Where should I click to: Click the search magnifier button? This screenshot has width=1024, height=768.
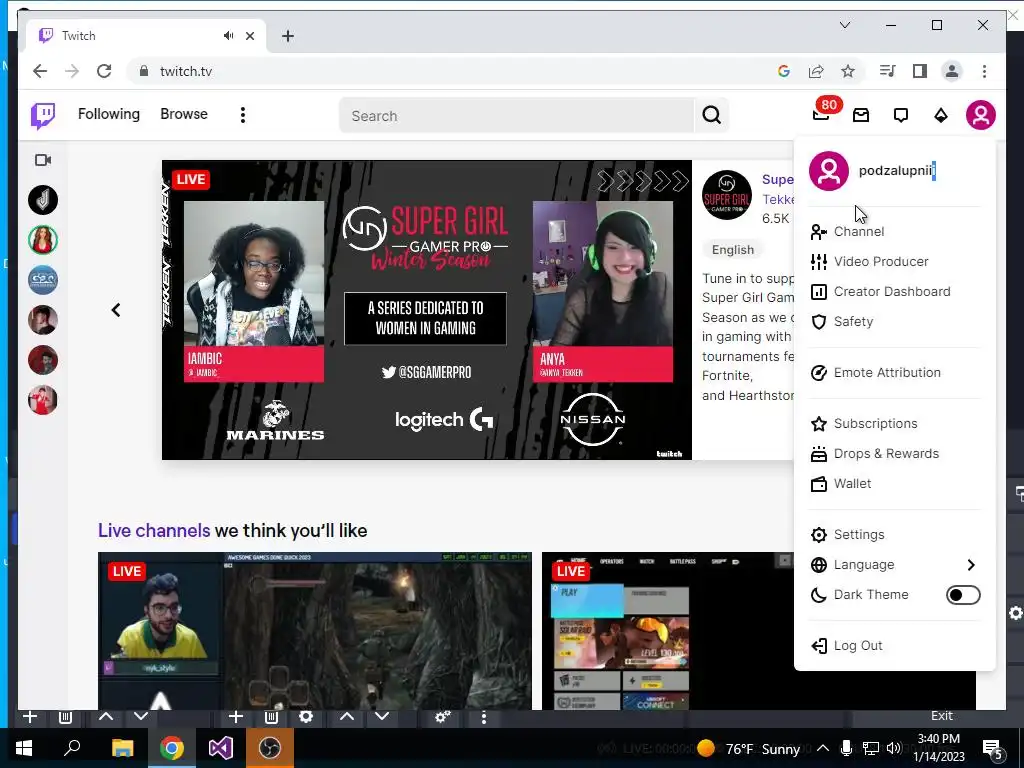711,116
